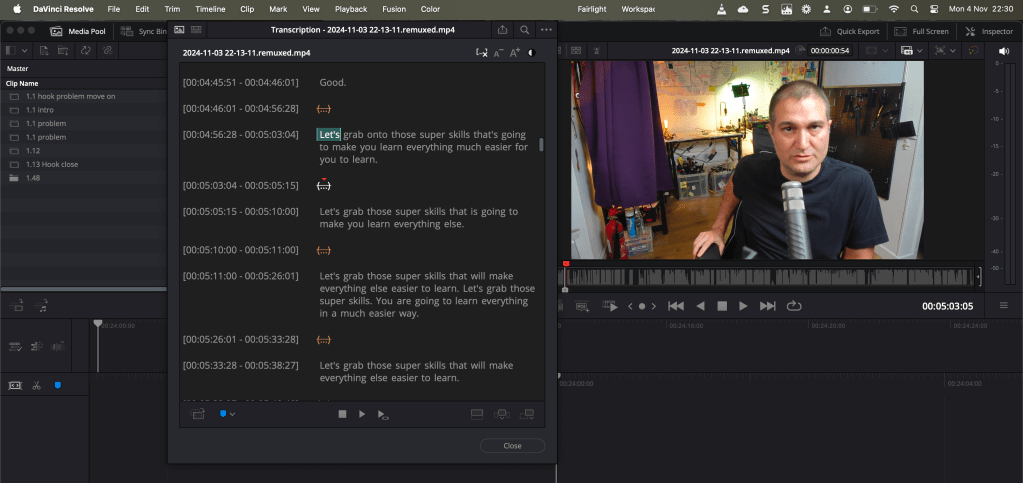Mute audio via speaker icon
The image size is (1023, 483).
coord(1003,50)
